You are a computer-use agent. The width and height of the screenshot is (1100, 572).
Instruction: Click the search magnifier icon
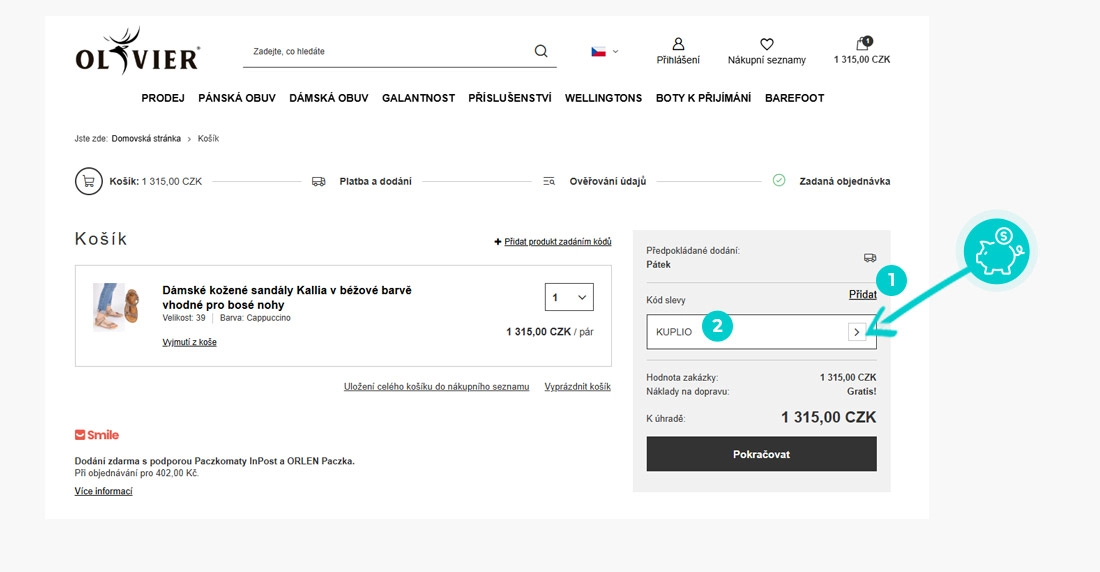coord(541,51)
